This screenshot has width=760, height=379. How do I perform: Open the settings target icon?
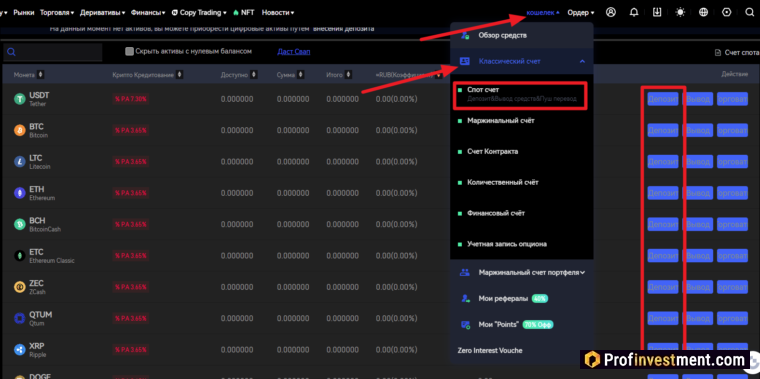point(727,13)
